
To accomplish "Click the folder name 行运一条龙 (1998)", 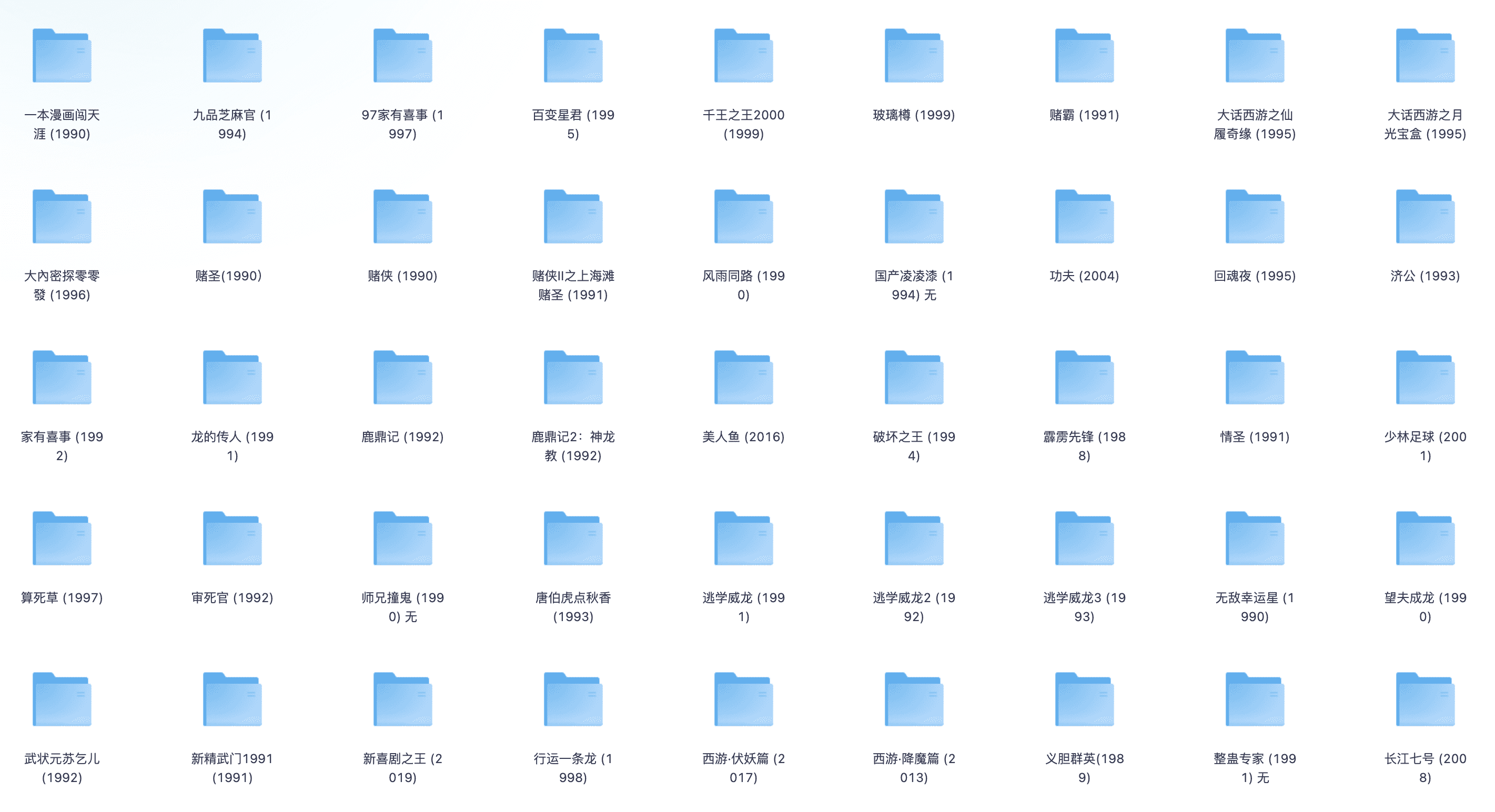I will coord(573,768).
